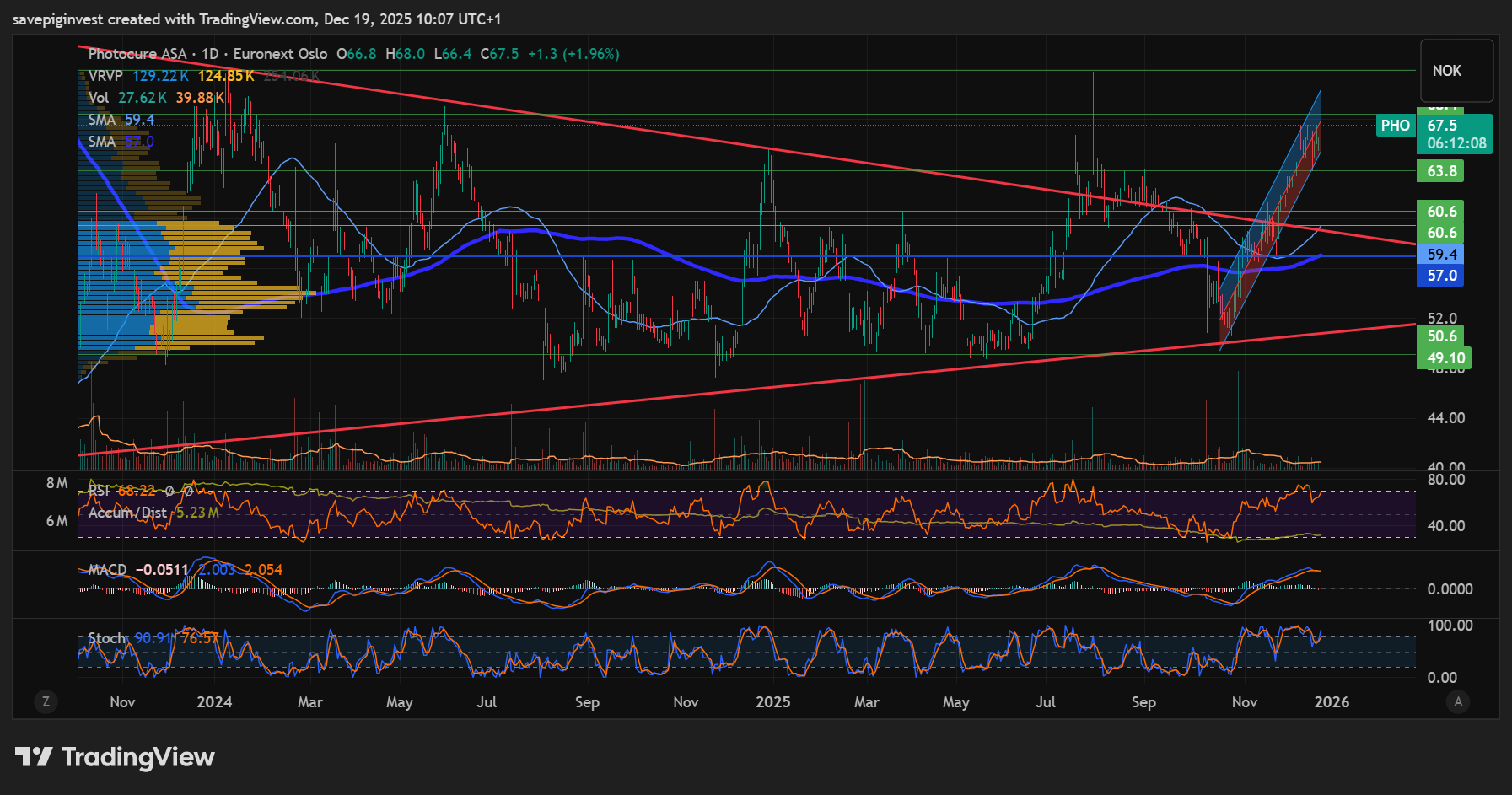
Task: Click the 2025 marker on time axis
Action: pyautogui.click(x=772, y=702)
